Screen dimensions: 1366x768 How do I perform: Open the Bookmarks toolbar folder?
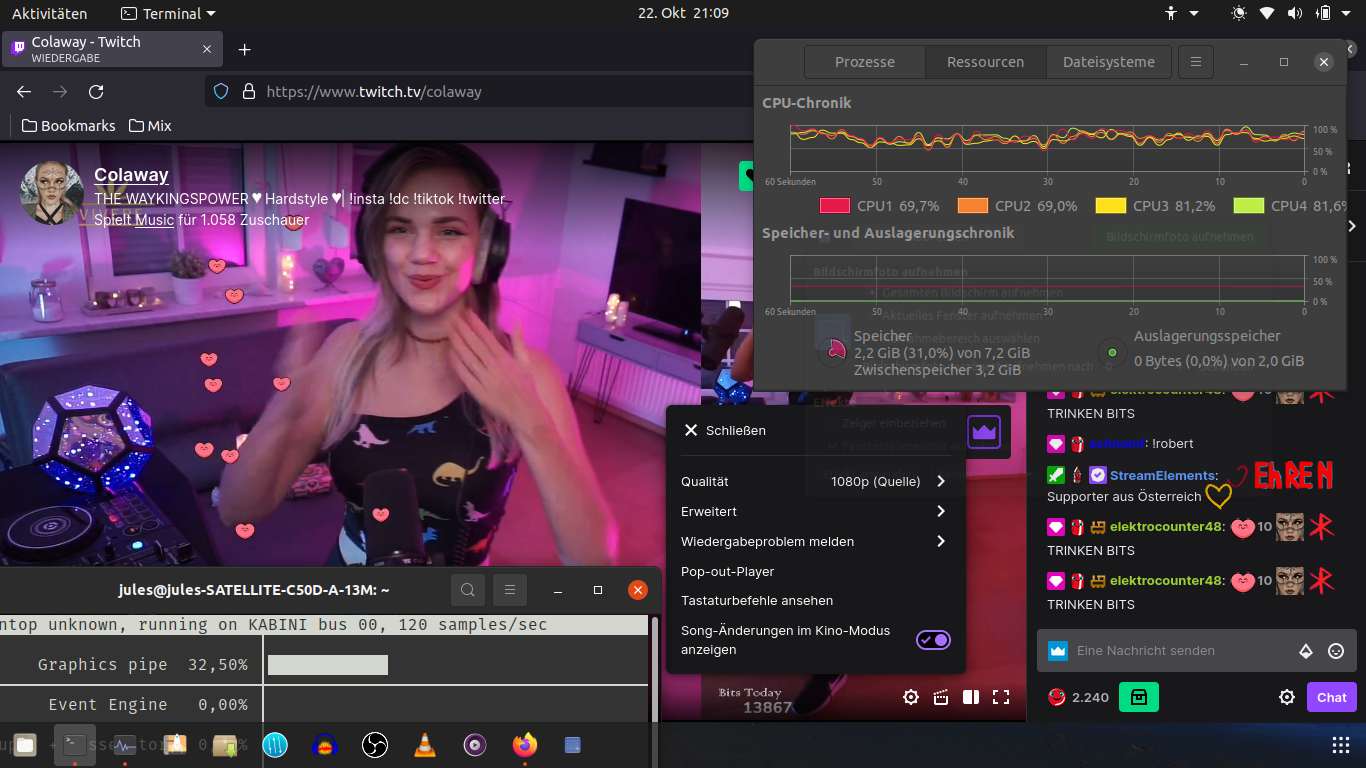pos(68,126)
